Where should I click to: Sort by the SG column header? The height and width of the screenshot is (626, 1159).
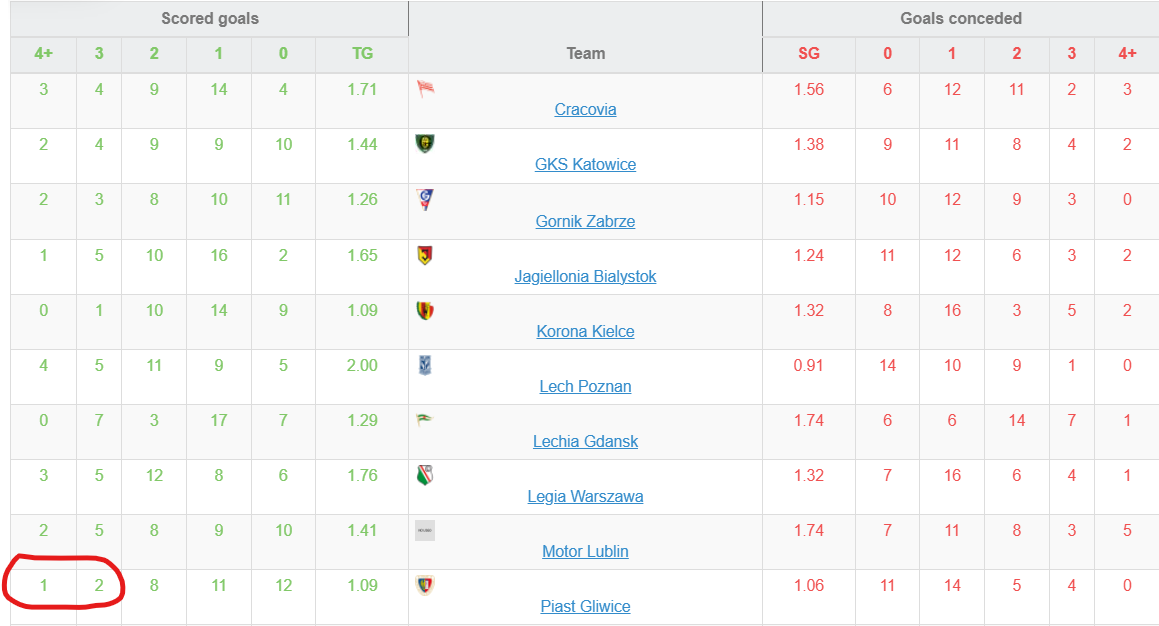(809, 53)
